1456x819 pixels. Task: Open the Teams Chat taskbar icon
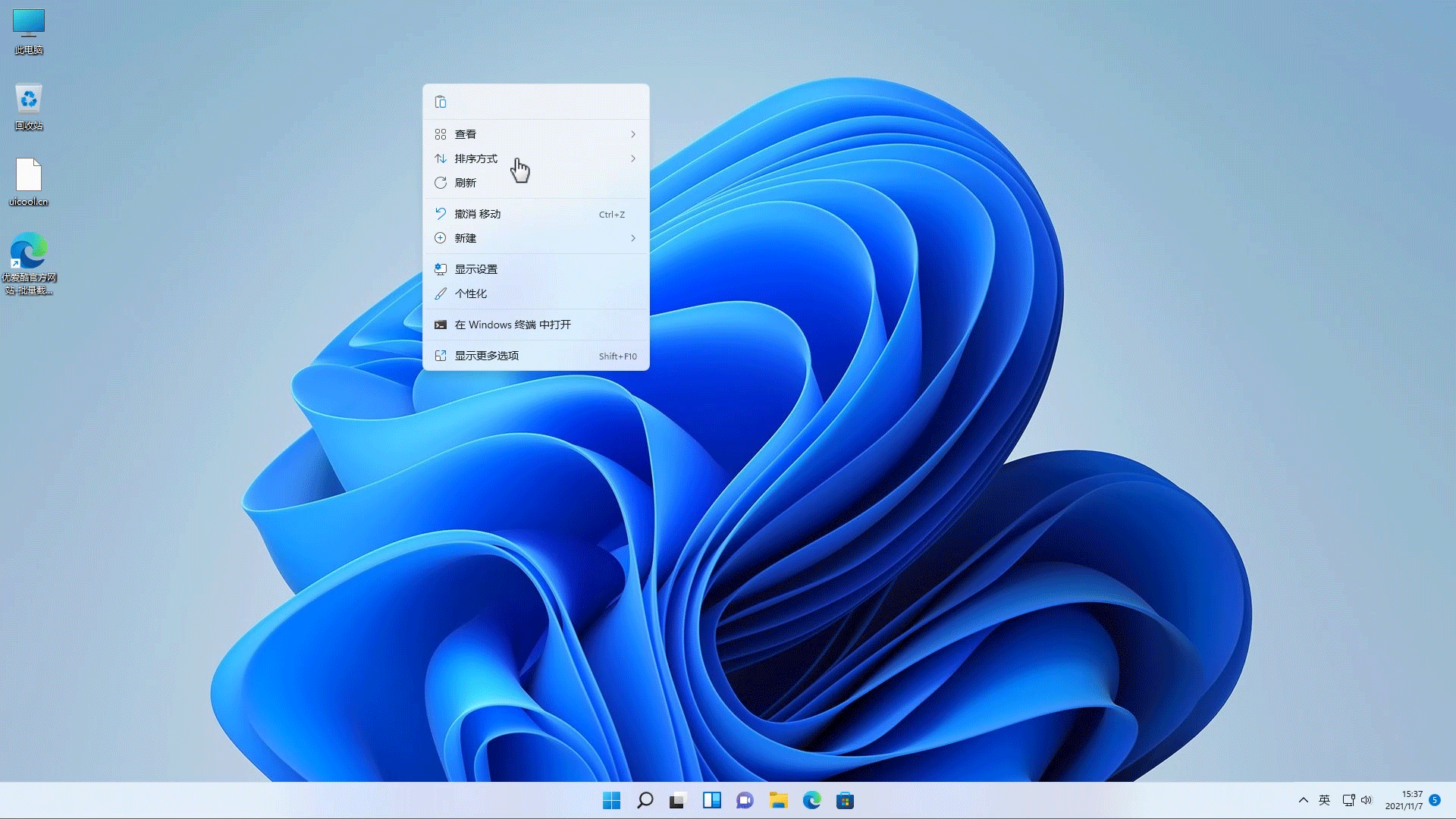[x=745, y=800]
